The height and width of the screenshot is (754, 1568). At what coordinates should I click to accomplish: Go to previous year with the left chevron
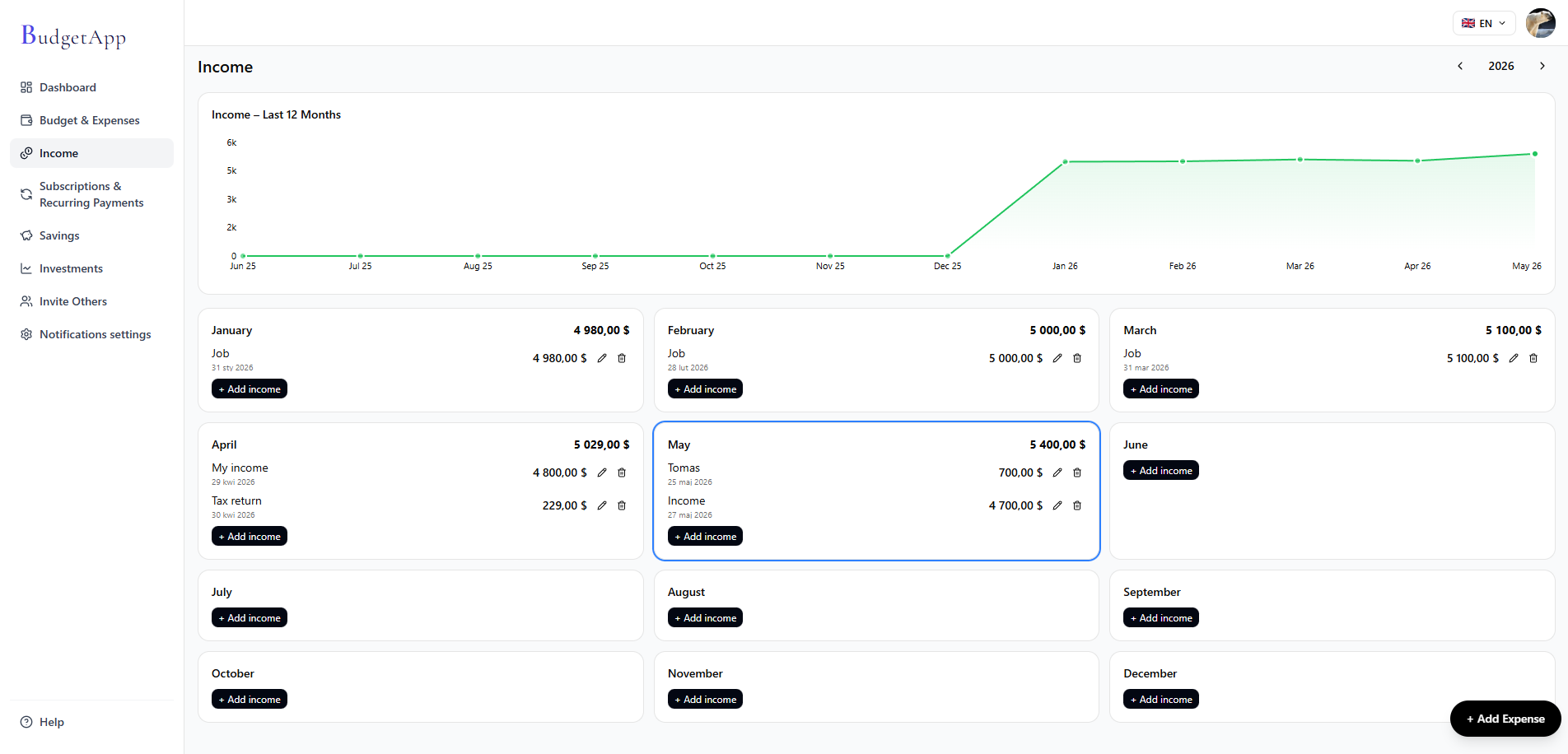1460,66
